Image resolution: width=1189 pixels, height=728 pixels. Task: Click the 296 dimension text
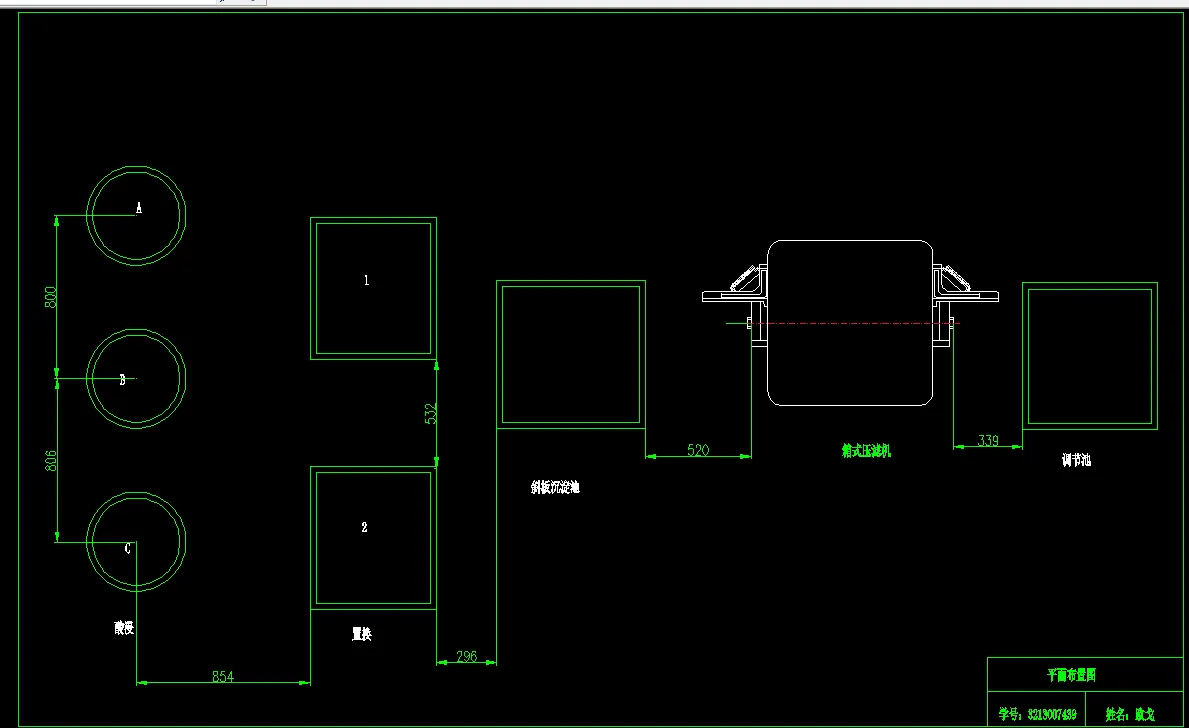click(467, 656)
